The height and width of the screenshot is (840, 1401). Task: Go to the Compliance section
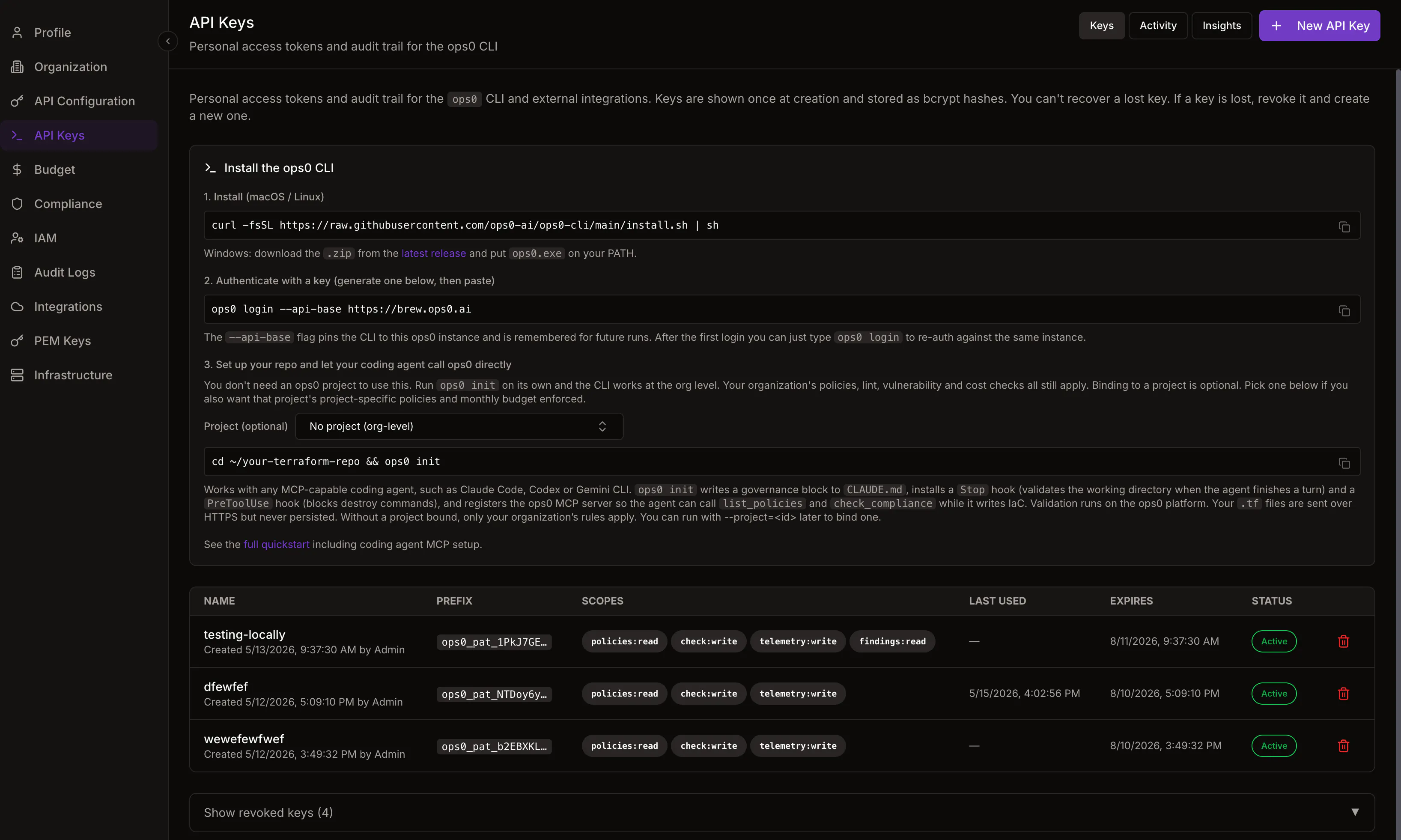tap(79, 204)
